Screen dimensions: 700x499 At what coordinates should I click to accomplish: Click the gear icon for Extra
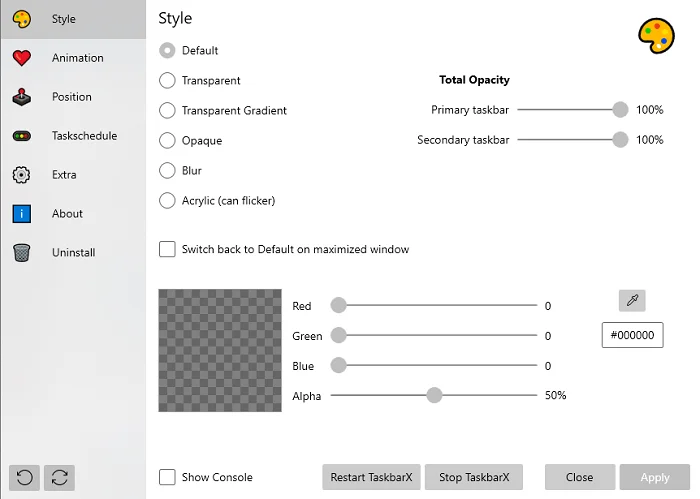(x=22, y=175)
